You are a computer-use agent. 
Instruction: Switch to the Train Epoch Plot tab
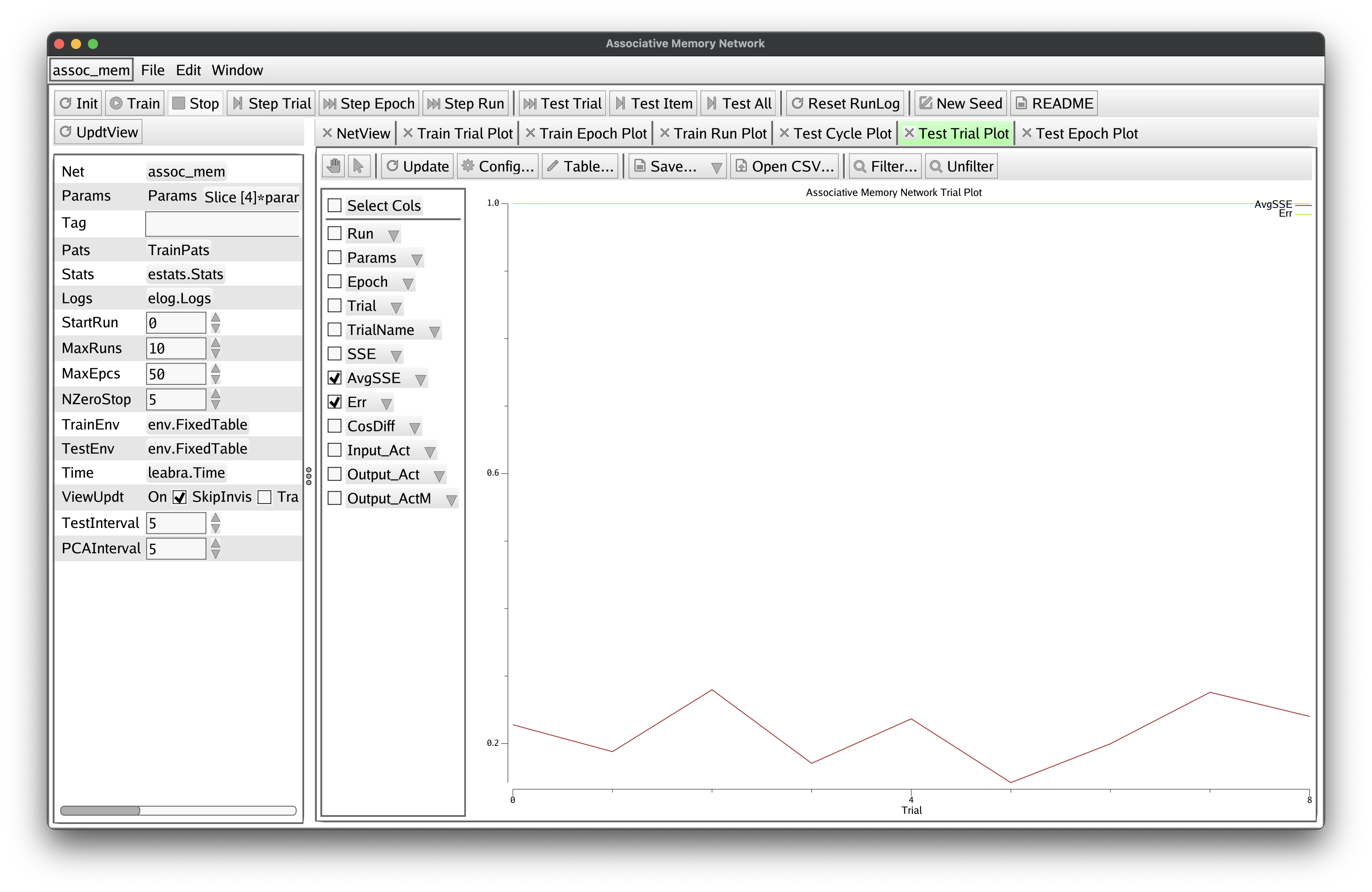tap(593, 133)
